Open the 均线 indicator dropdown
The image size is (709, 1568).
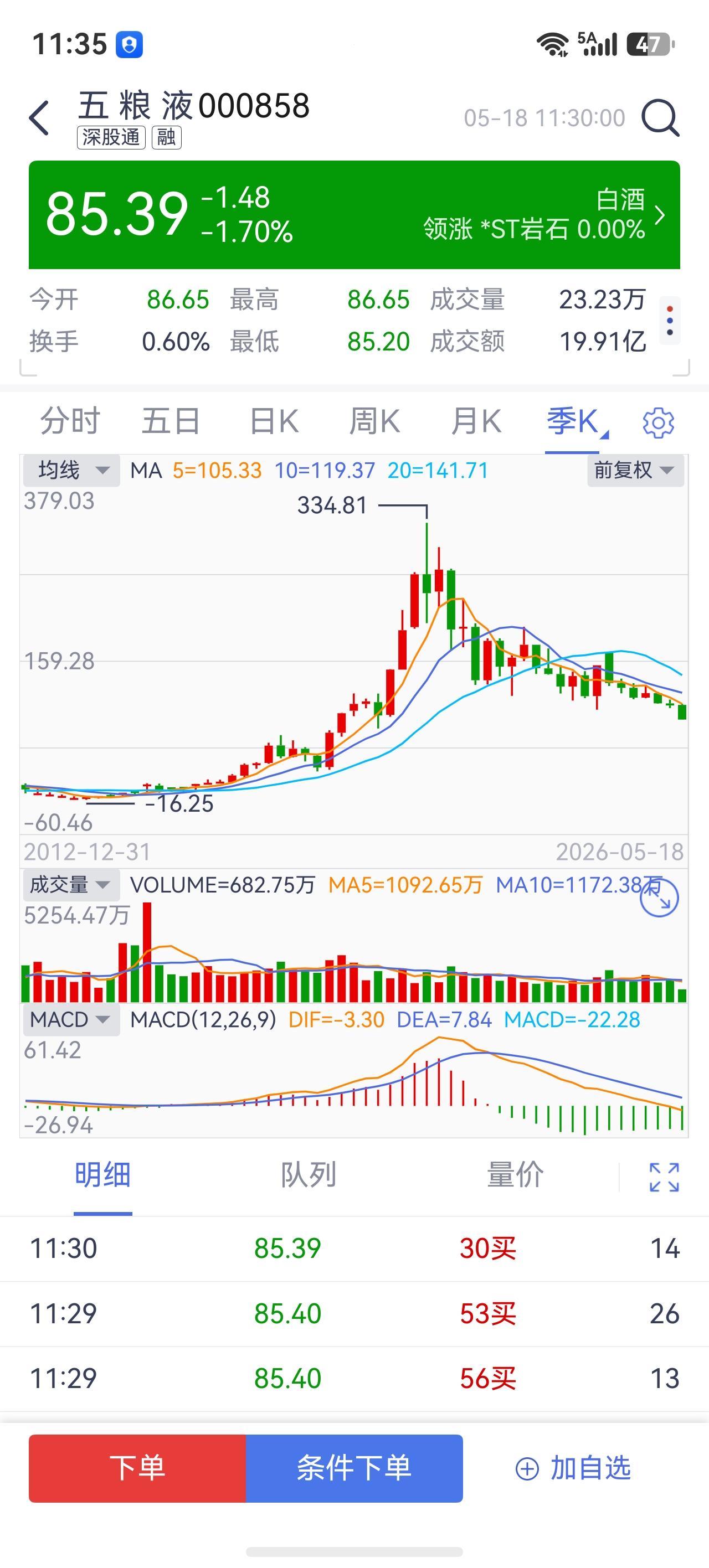(72, 471)
